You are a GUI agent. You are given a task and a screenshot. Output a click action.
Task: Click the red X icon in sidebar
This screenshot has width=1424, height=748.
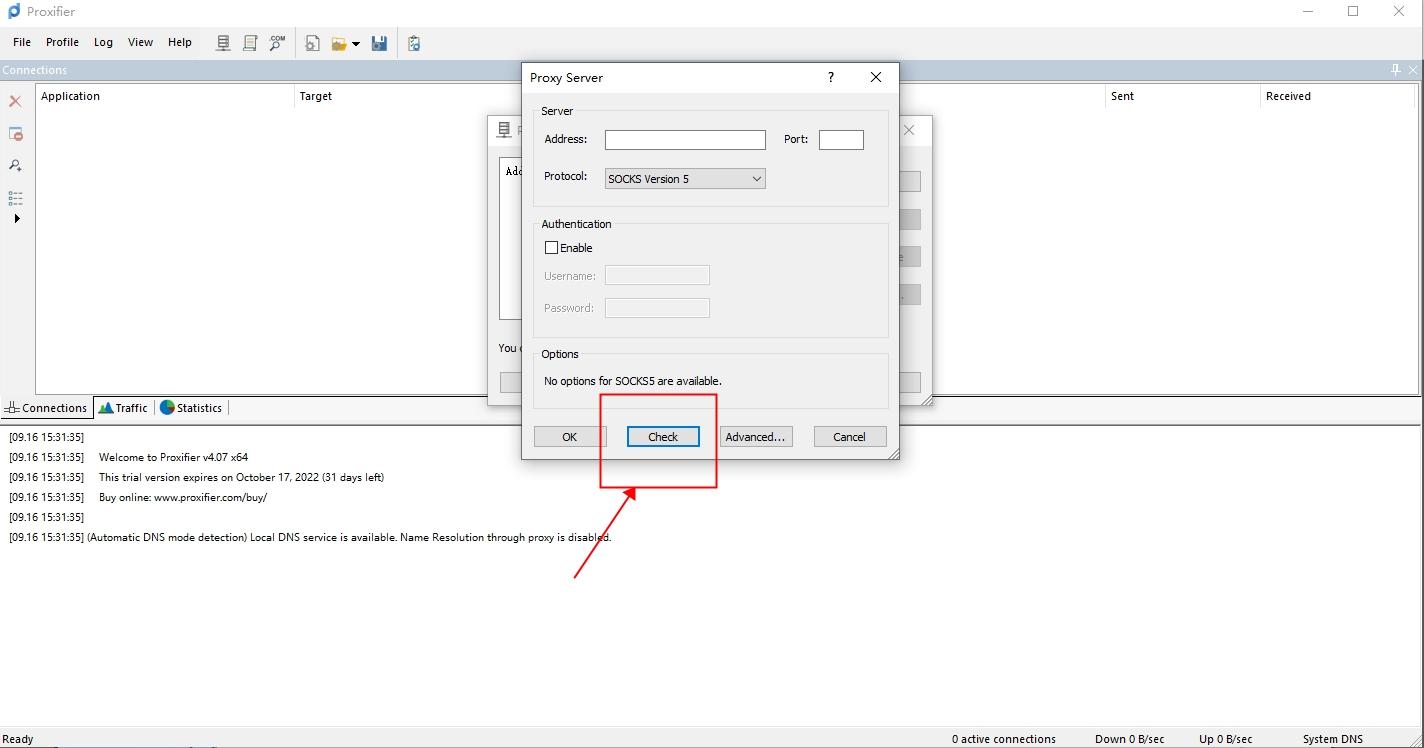point(15,101)
